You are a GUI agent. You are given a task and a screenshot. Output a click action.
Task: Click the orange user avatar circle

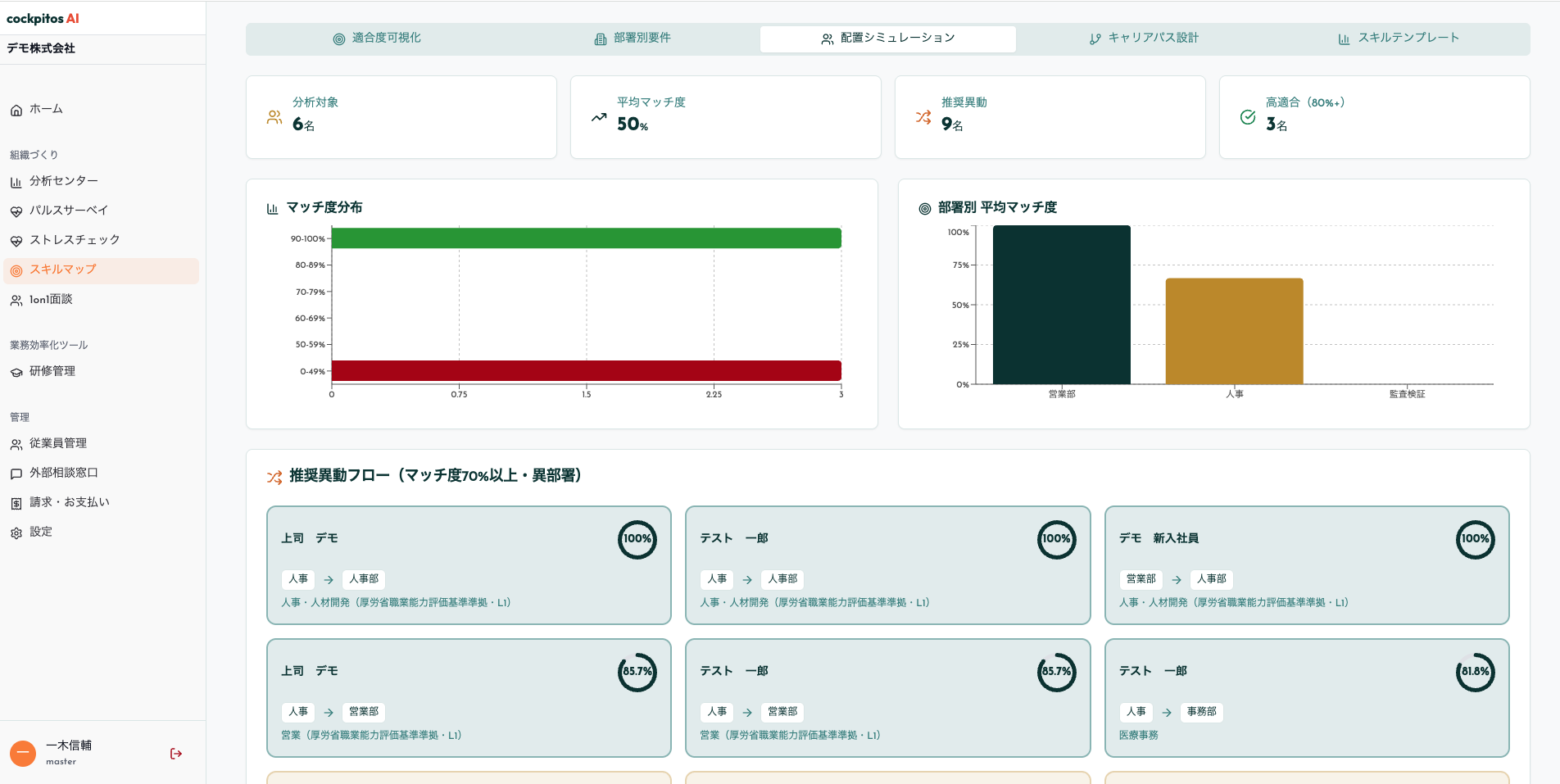pos(23,753)
